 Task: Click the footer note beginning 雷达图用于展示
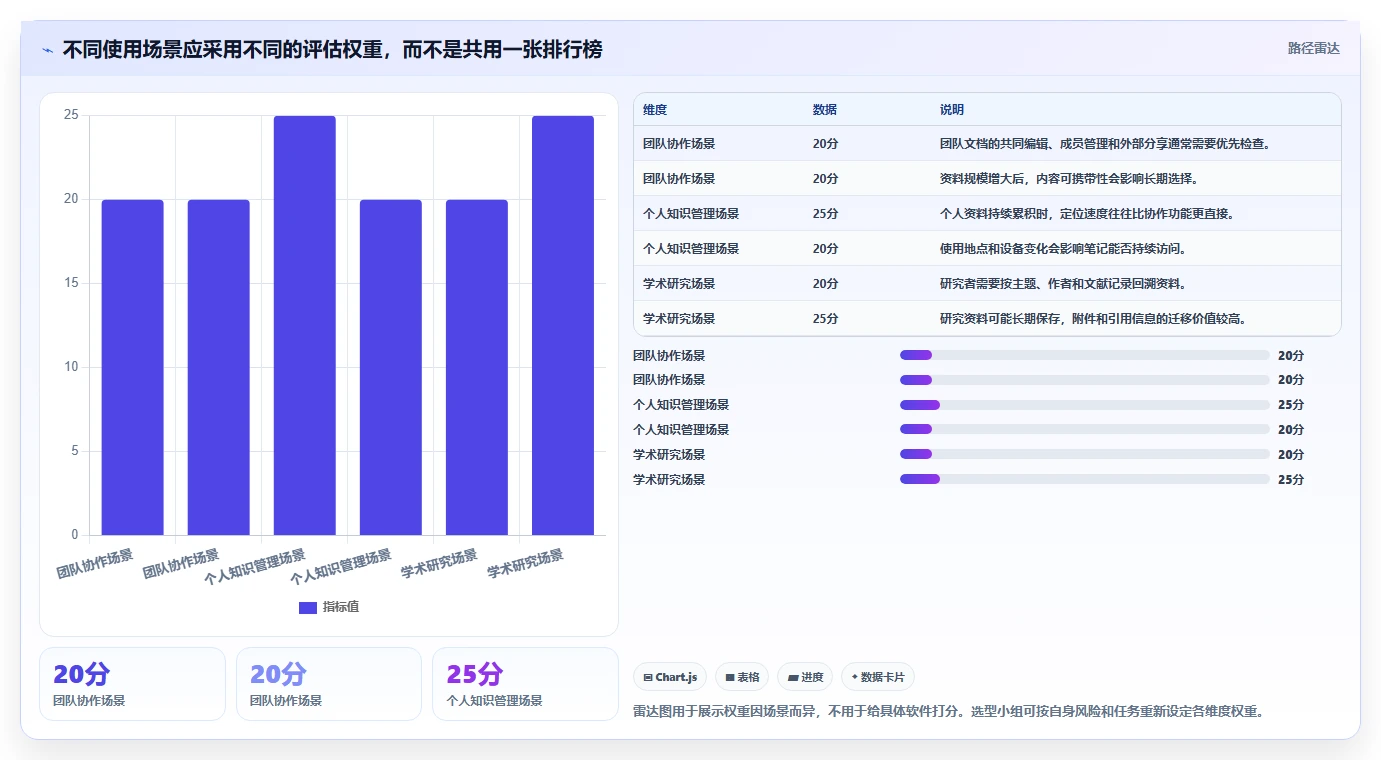pos(949,712)
